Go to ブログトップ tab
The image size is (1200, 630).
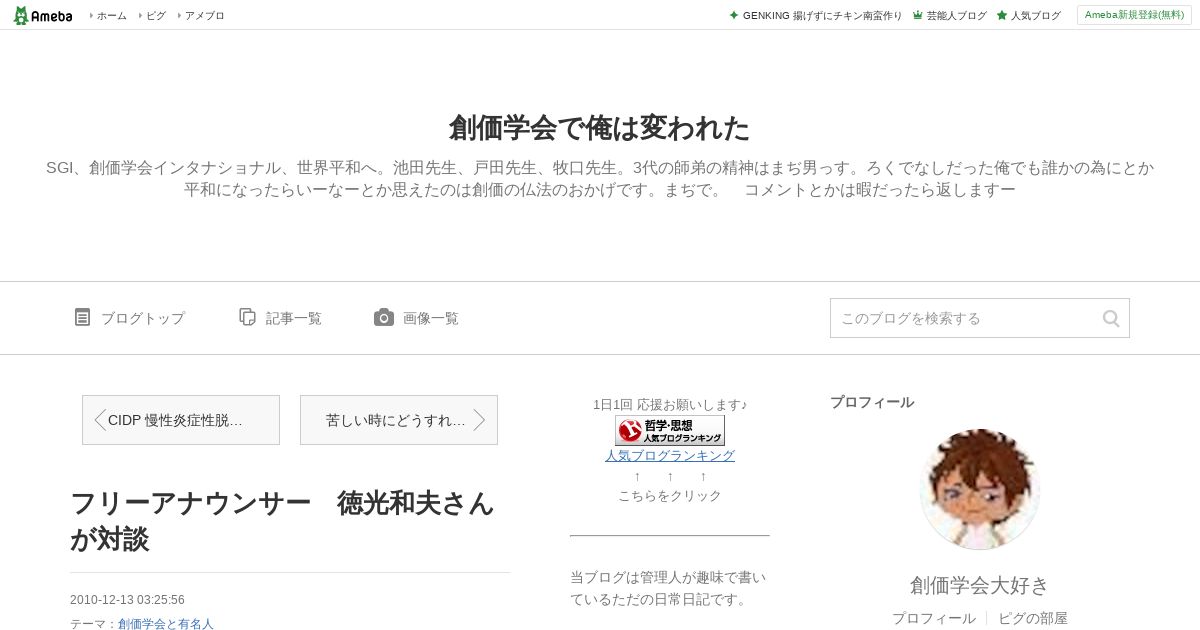point(142,318)
